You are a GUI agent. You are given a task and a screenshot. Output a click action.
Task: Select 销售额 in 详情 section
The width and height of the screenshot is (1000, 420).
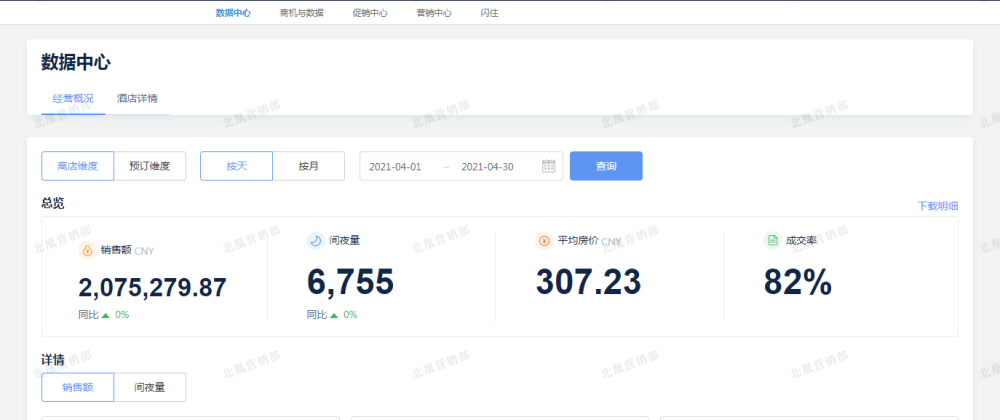pyautogui.click(x=78, y=387)
